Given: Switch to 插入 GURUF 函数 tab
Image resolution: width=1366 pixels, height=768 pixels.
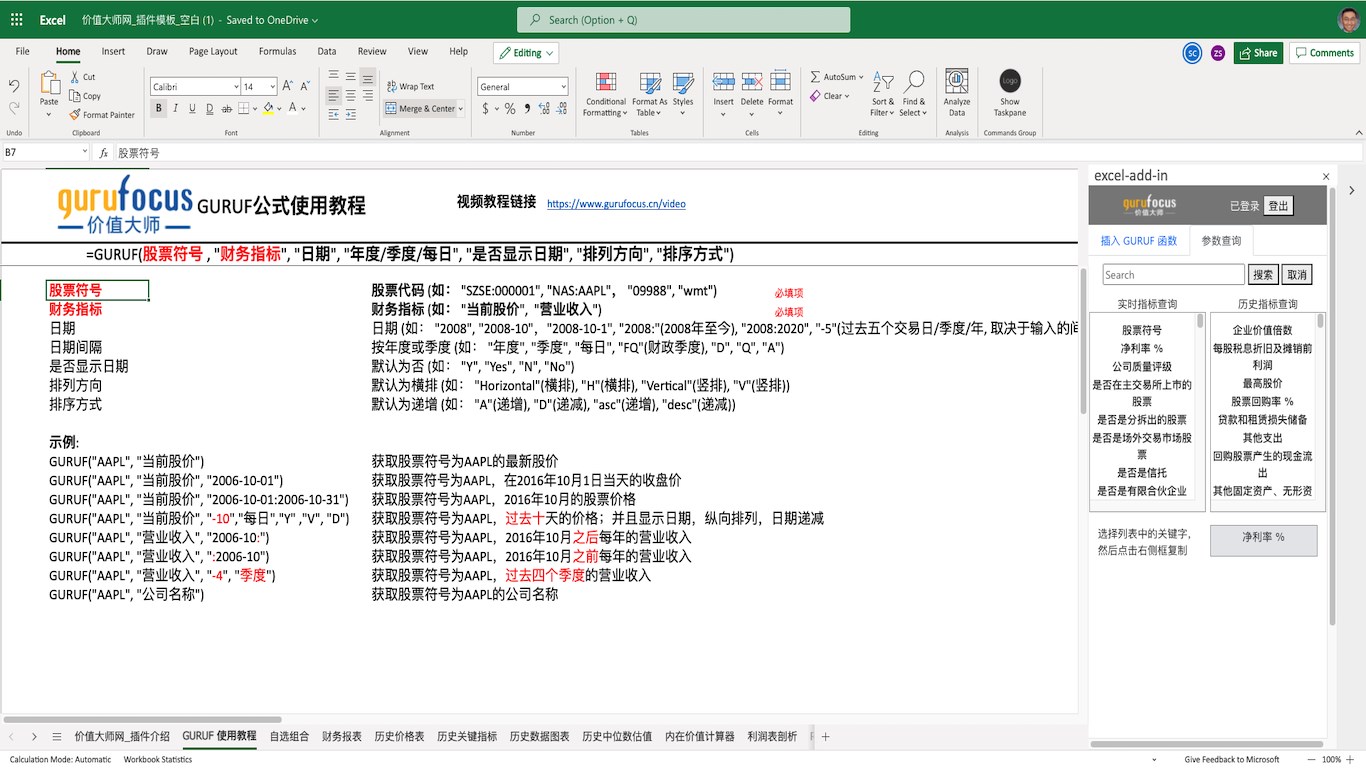Looking at the screenshot, I should pyautogui.click(x=1139, y=241).
